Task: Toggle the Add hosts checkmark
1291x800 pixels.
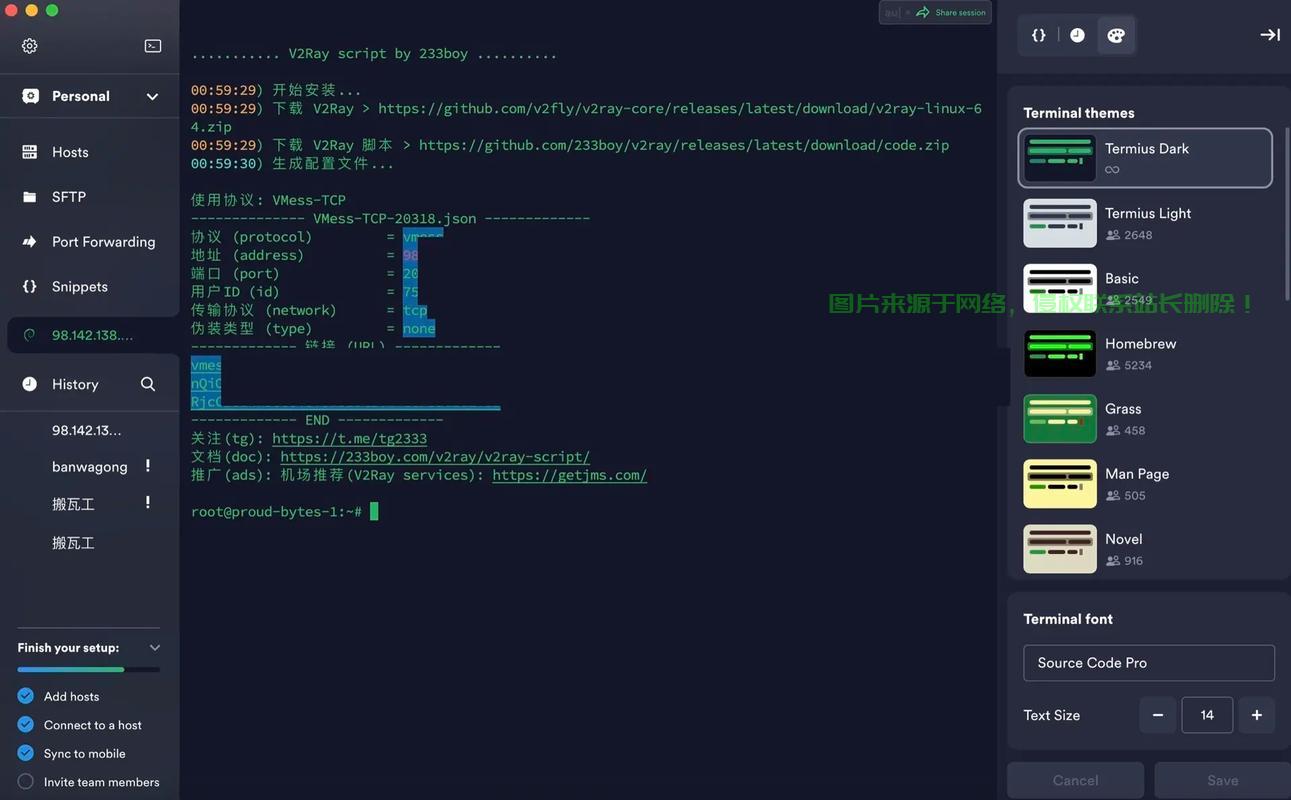Action: click(x=26, y=696)
